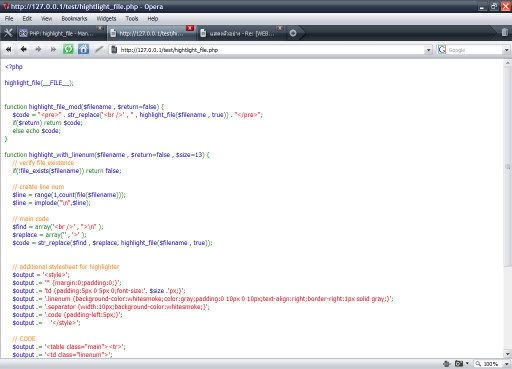512x369 pixels.
Task: Click the 'function highlight_with_linenum' line
Action: click(x=107, y=155)
